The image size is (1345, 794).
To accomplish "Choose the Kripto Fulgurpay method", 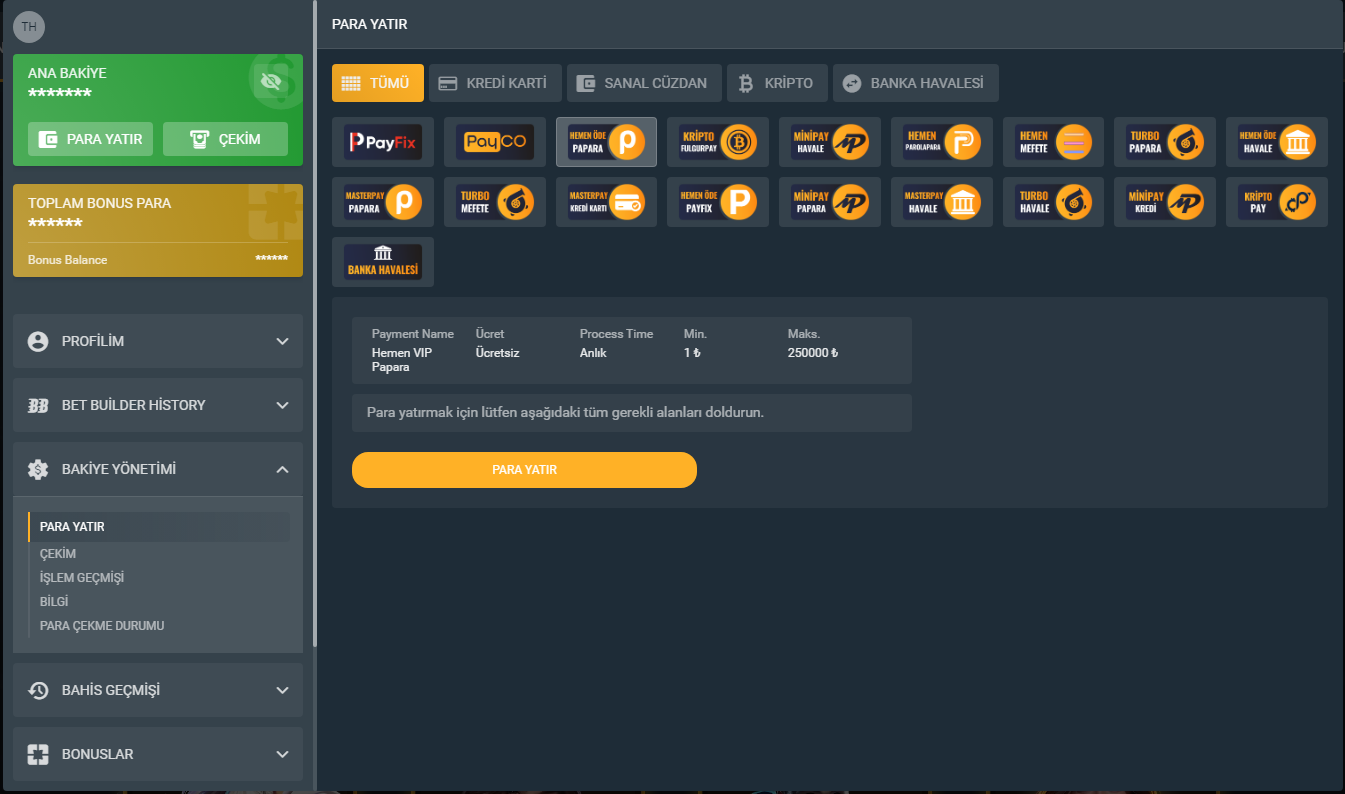I will tap(718, 142).
